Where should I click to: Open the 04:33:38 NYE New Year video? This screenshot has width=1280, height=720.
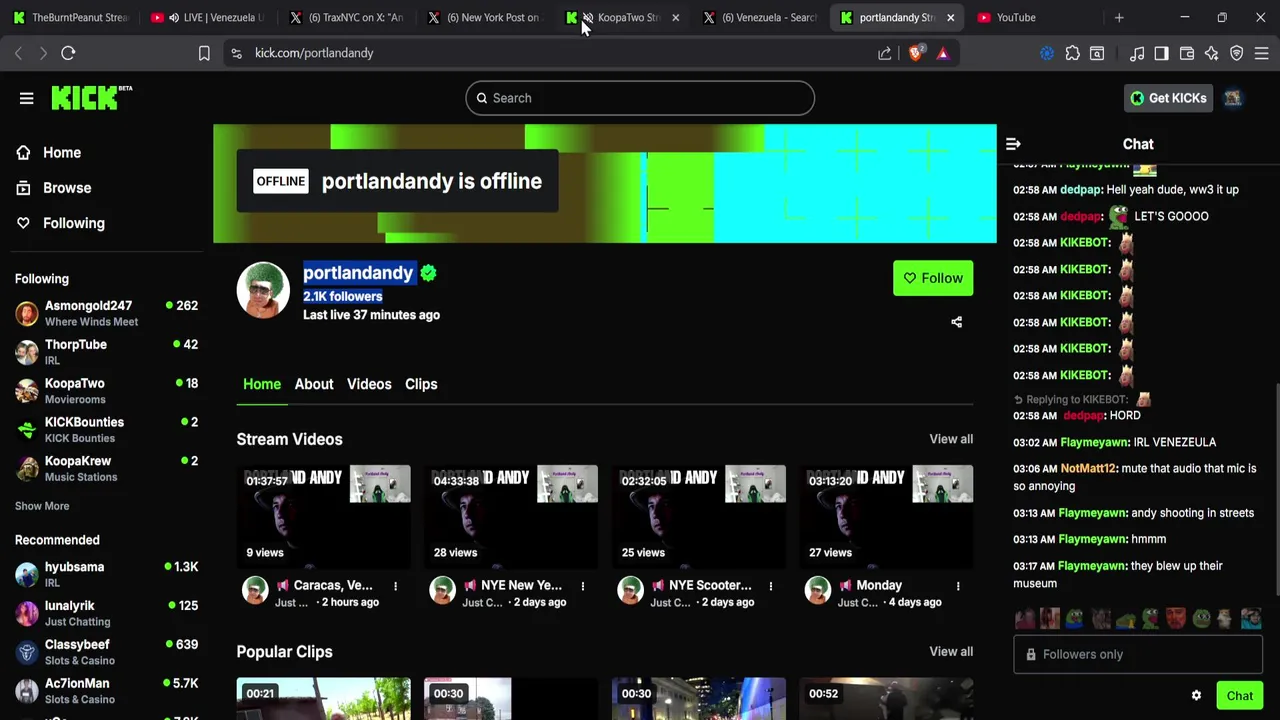click(511, 516)
